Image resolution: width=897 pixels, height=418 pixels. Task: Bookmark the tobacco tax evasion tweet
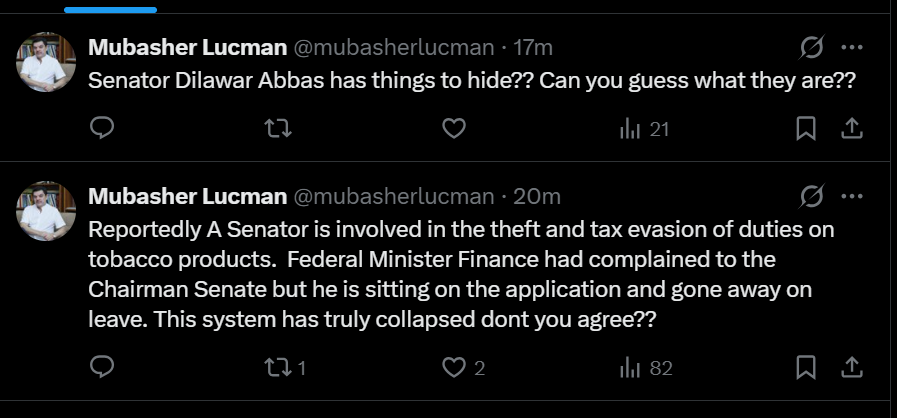pyautogui.click(x=805, y=367)
